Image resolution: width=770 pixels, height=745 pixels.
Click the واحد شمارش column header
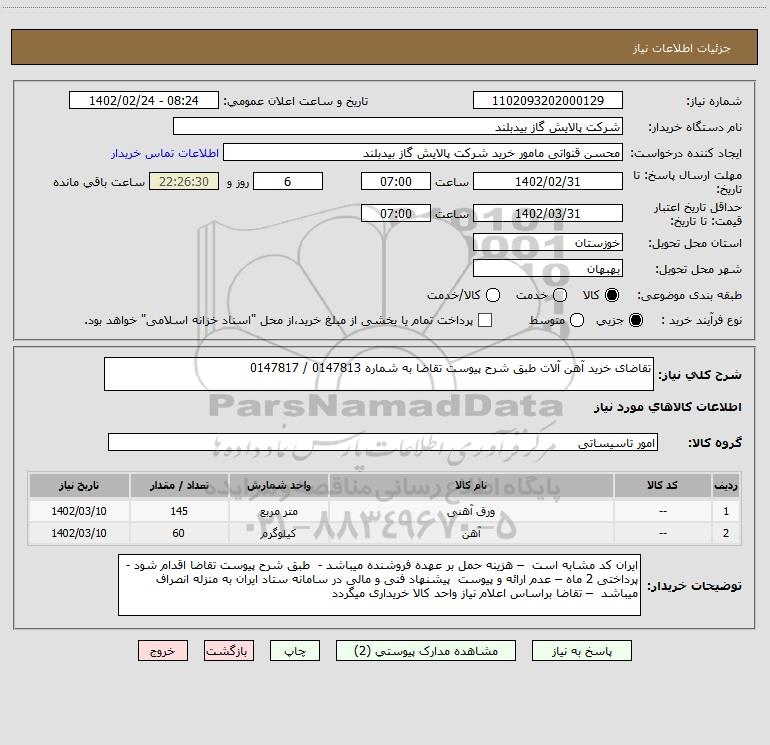[278, 486]
